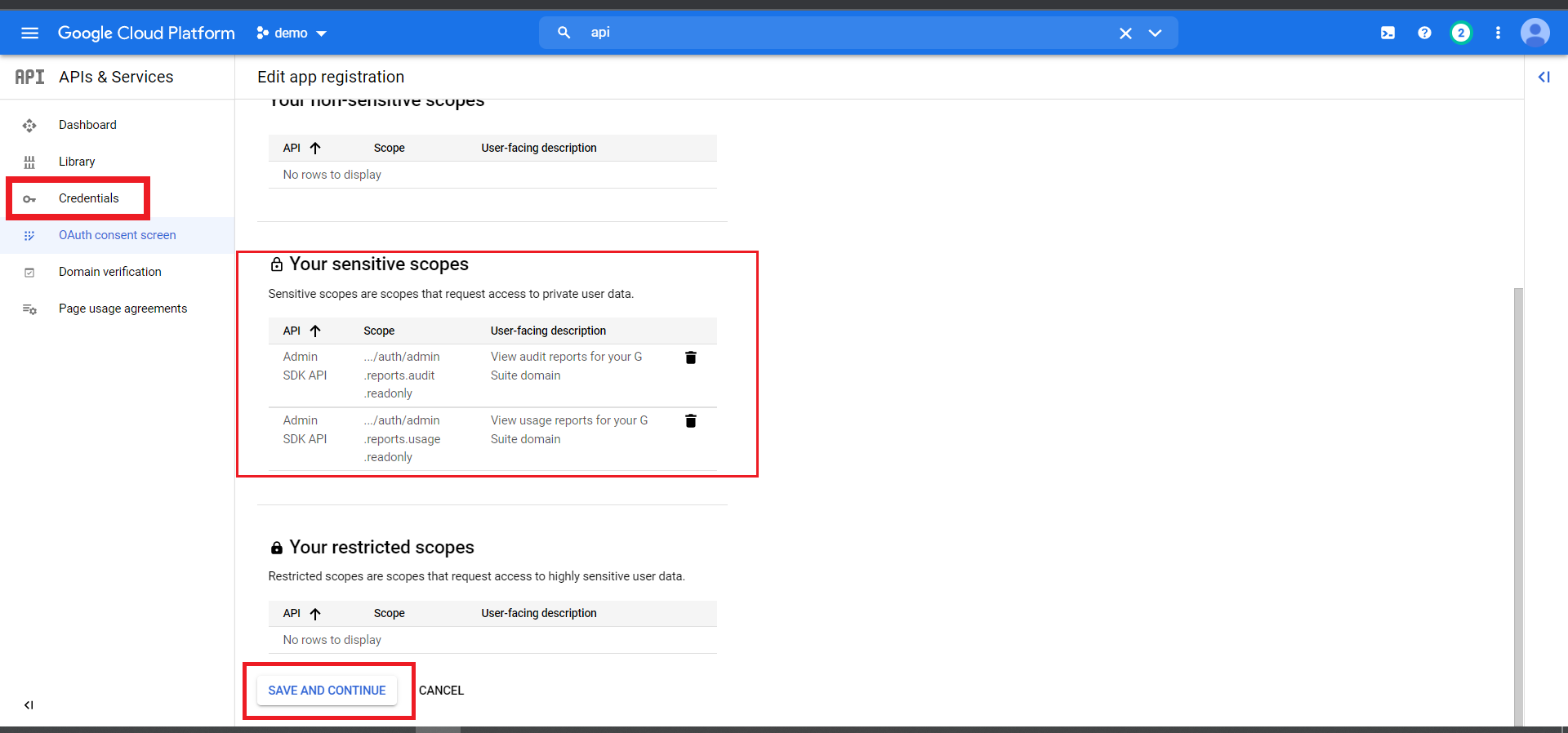1568x733 pixels.
Task: Open the help question mark icon
Action: 1424,33
